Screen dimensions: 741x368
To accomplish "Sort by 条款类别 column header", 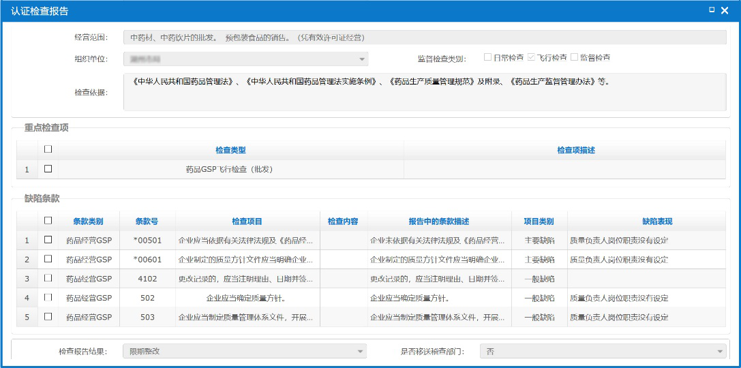I will 88,221.
